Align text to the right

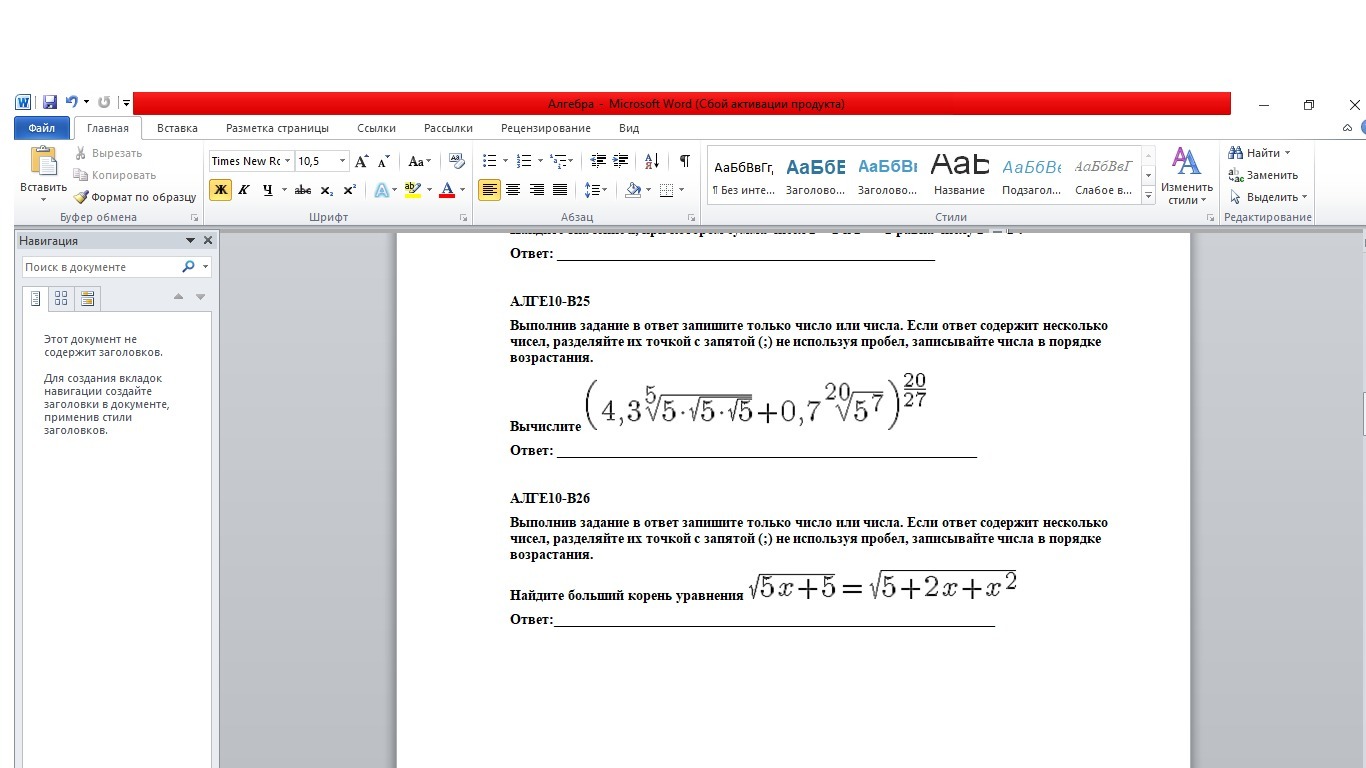(537, 190)
